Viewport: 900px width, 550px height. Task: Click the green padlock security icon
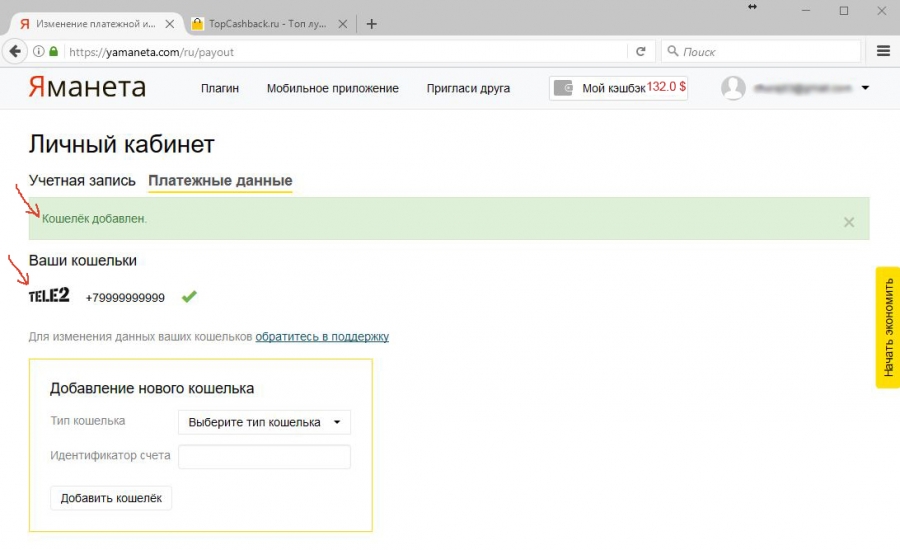click(x=53, y=52)
